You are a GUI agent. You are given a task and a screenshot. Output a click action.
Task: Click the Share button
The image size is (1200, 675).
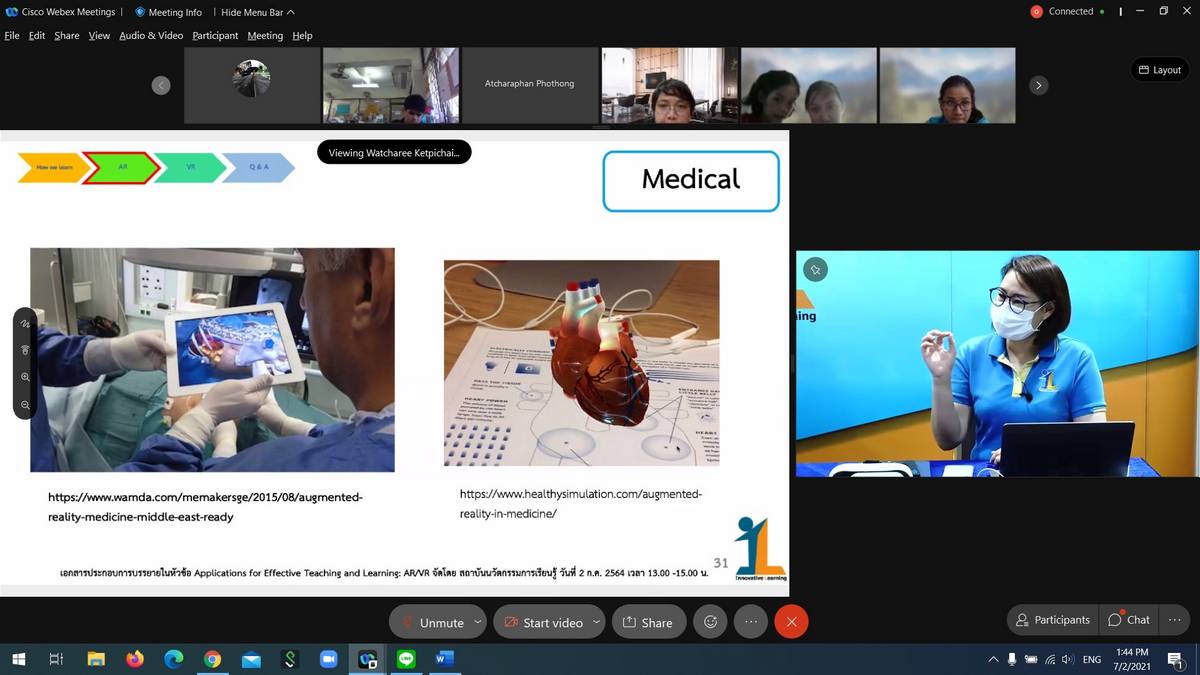648,622
